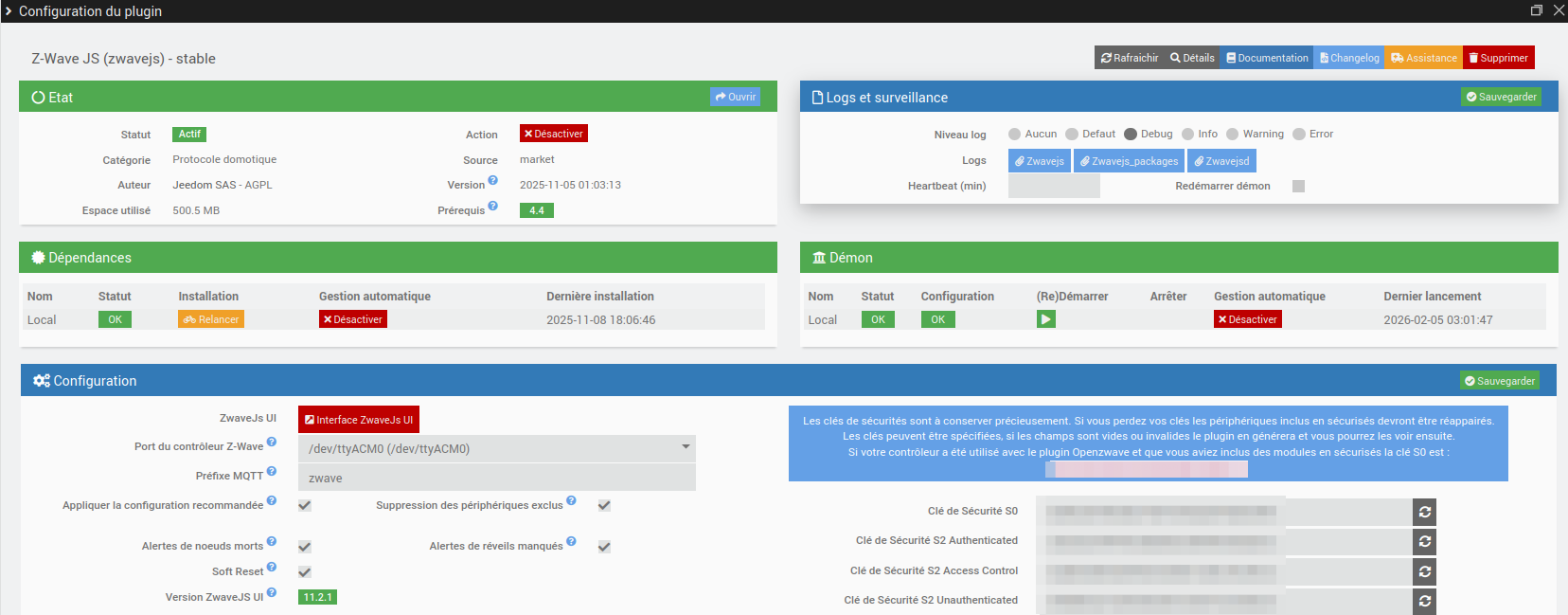
Task: Open Assistance for the plugin
Action: [x=1423, y=58]
